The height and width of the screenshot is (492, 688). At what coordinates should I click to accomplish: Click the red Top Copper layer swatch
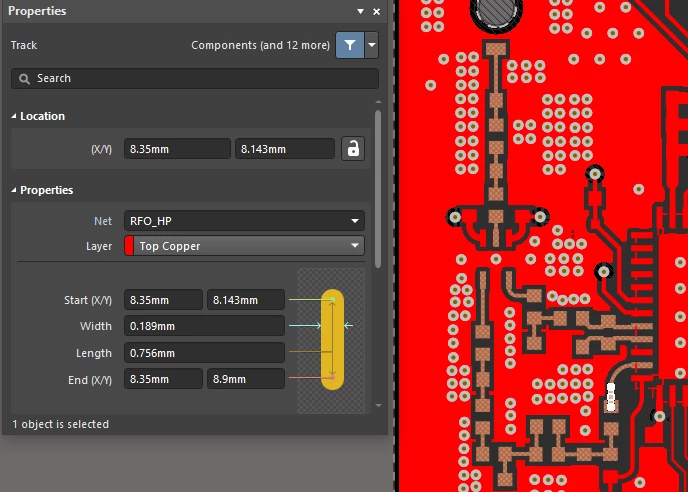click(x=129, y=246)
